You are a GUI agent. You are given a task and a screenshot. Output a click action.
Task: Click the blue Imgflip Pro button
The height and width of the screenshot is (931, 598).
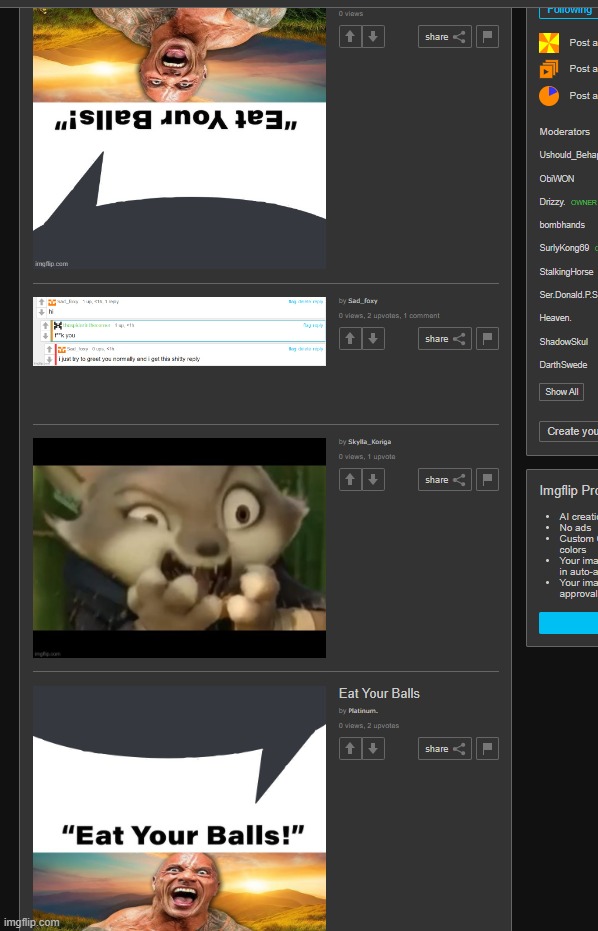[568, 623]
